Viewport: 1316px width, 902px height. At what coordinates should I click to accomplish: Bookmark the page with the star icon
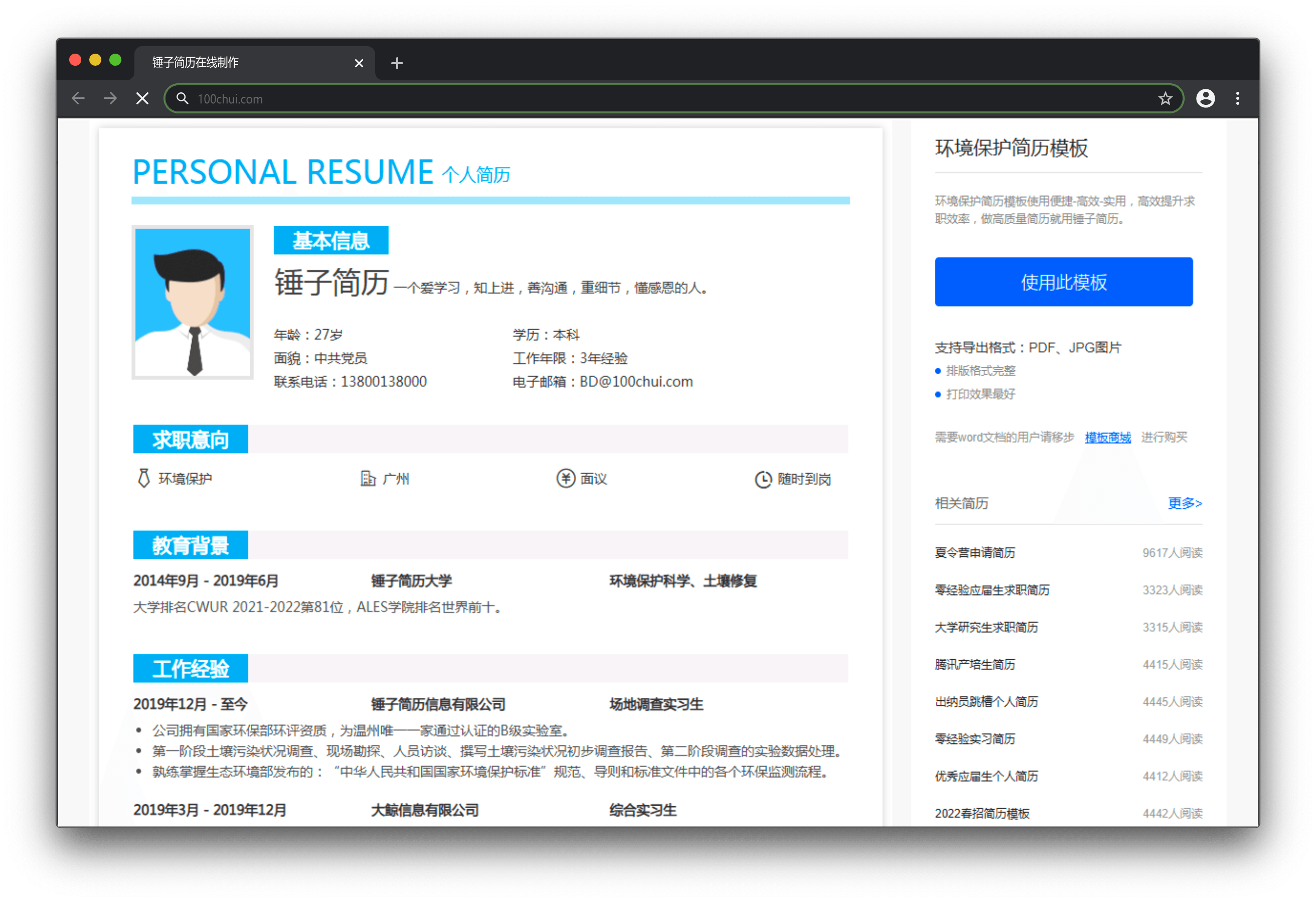coord(1165,99)
